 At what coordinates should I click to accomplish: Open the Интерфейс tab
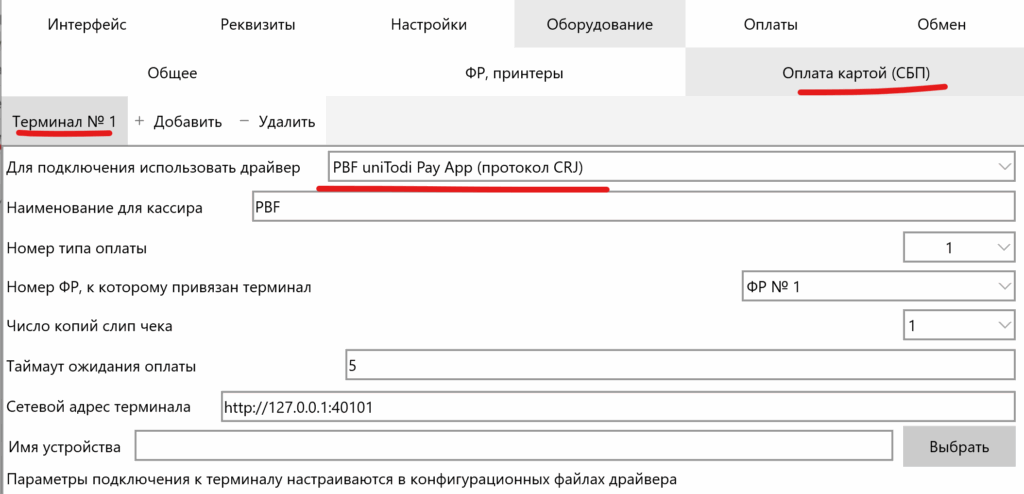[x=87, y=24]
